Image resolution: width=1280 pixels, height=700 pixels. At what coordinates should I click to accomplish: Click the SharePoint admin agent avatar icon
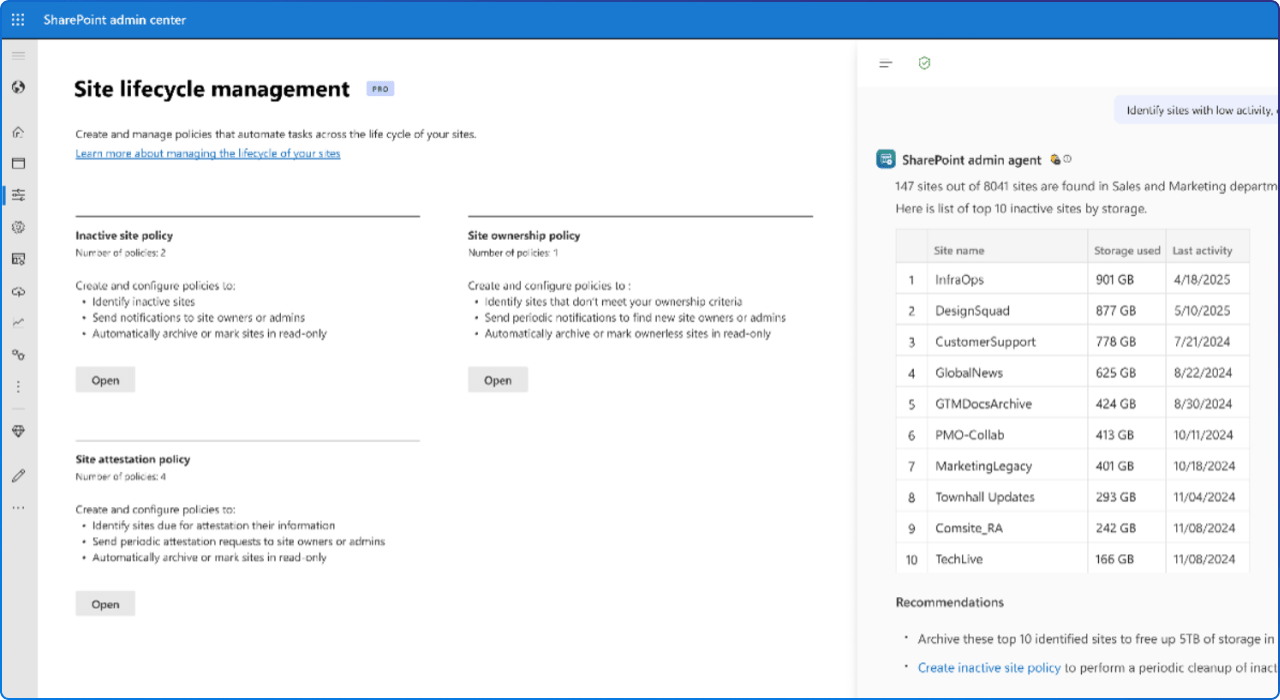pyautogui.click(x=885, y=159)
